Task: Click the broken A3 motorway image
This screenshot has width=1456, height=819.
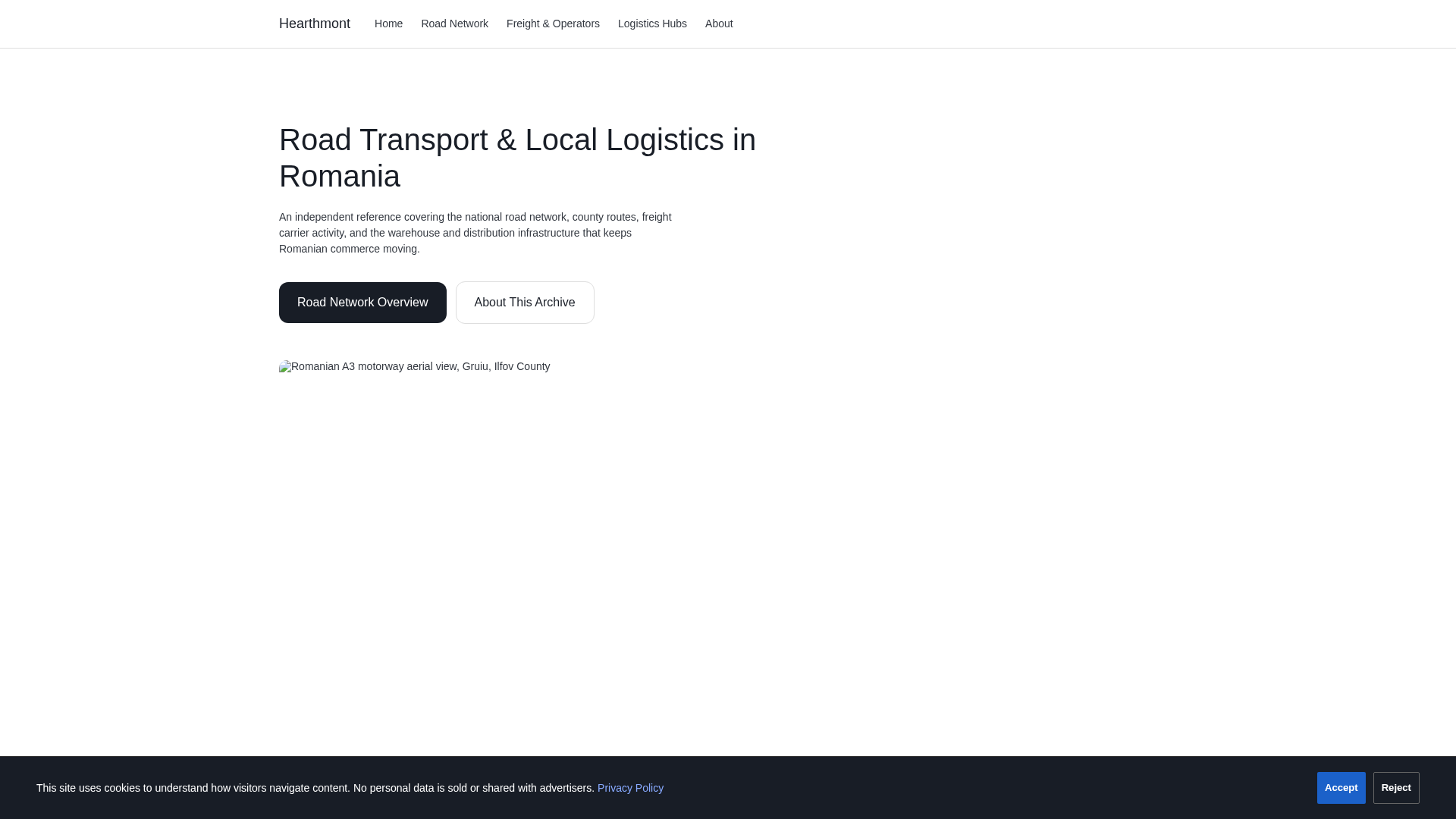Action: click(415, 366)
